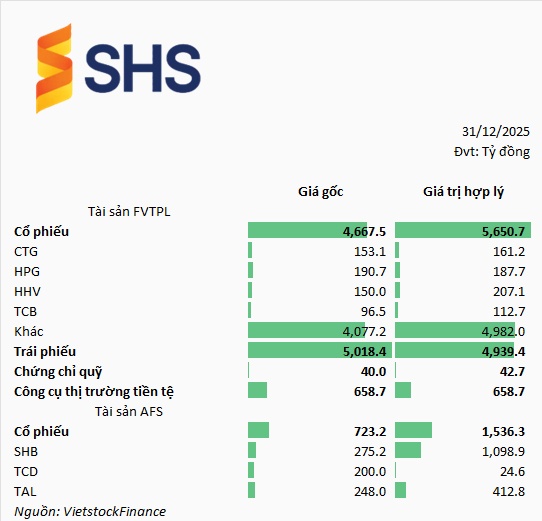Click the Chứng chỉ quỹ row label

pos(58,372)
